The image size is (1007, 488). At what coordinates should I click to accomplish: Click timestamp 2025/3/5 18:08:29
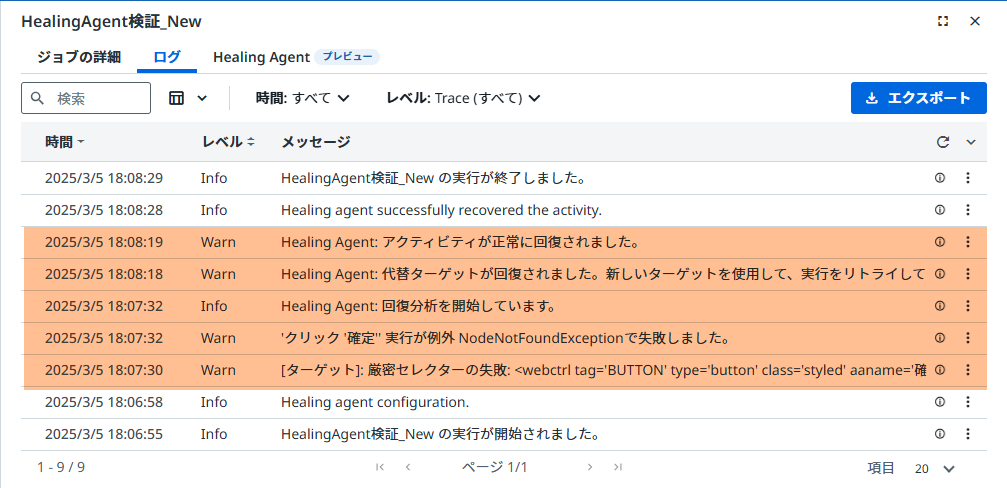pyautogui.click(x=103, y=178)
